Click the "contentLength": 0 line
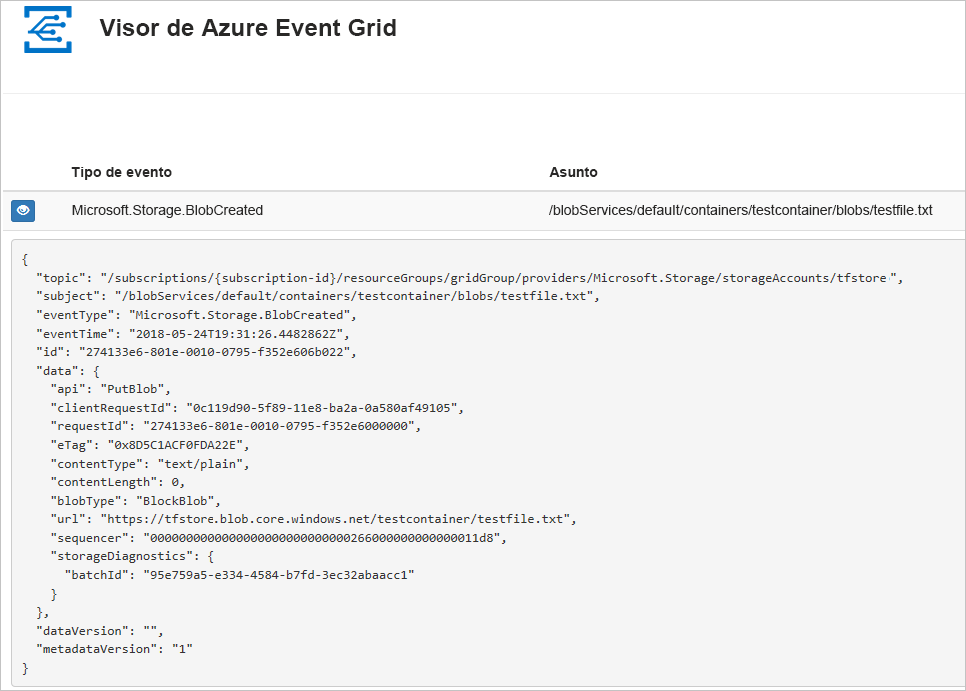Viewport: 966px width, 691px height. pyautogui.click(x=118, y=482)
